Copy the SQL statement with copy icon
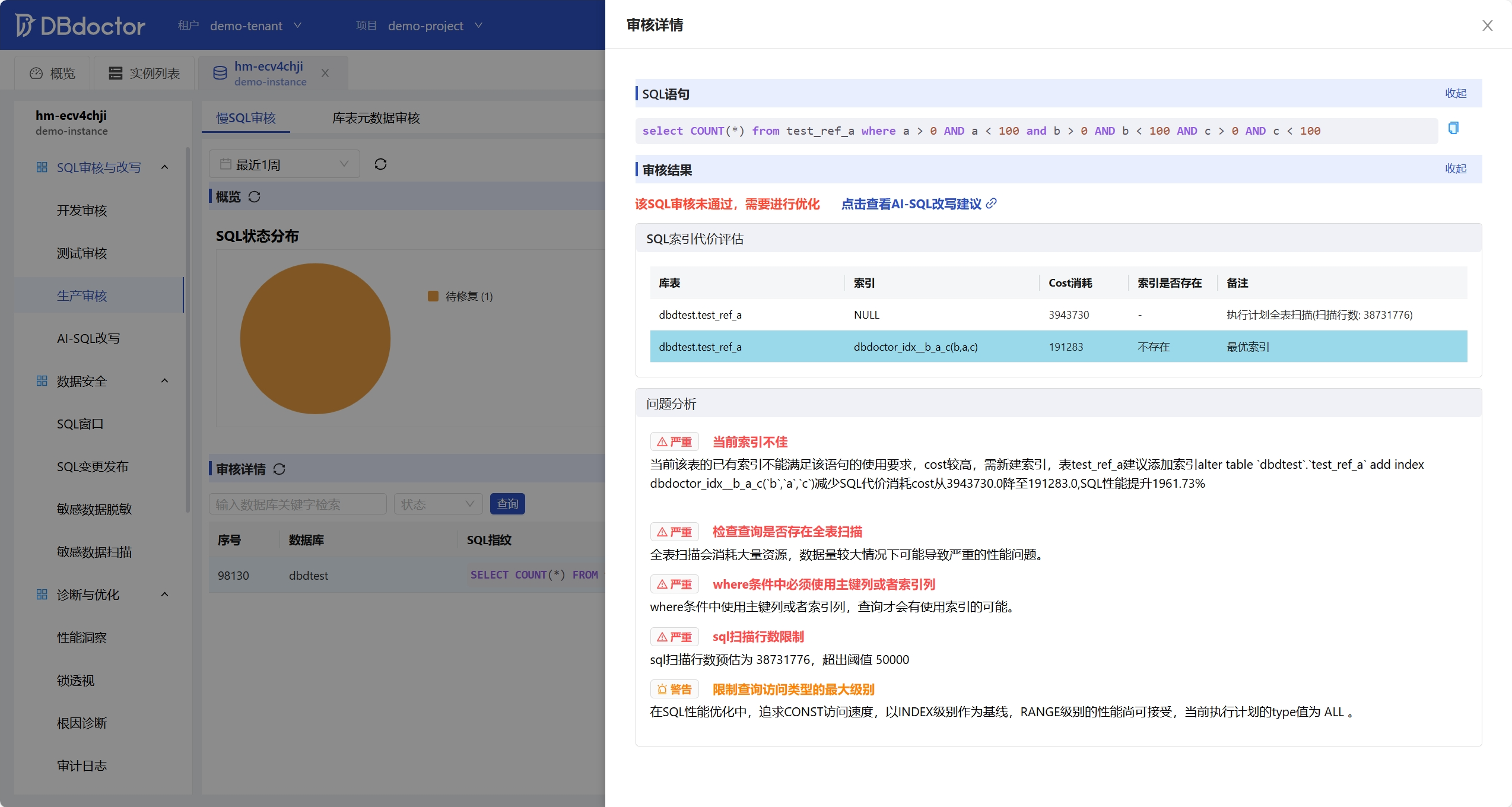This screenshot has width=1512, height=807. tap(1453, 128)
